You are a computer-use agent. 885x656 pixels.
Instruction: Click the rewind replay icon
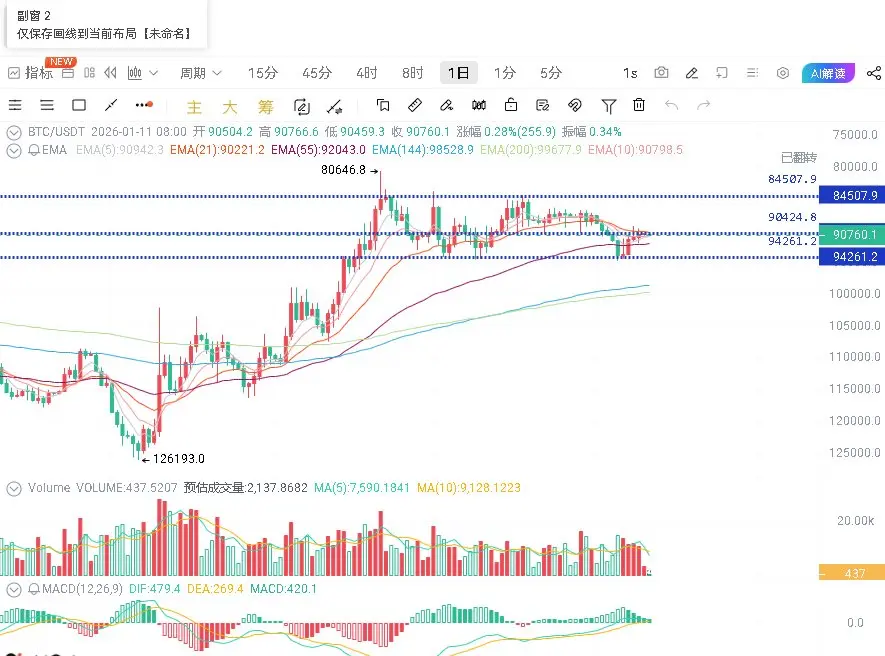coord(111,73)
